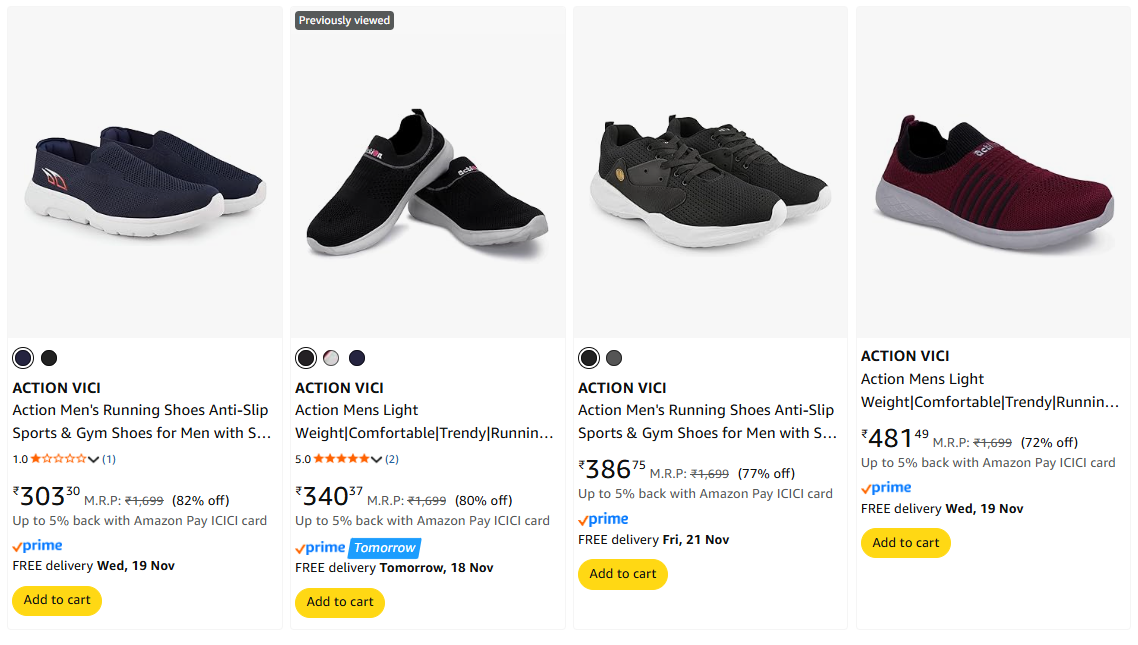Open review count link showing (2)
The image size is (1138, 645).
pyautogui.click(x=392, y=460)
